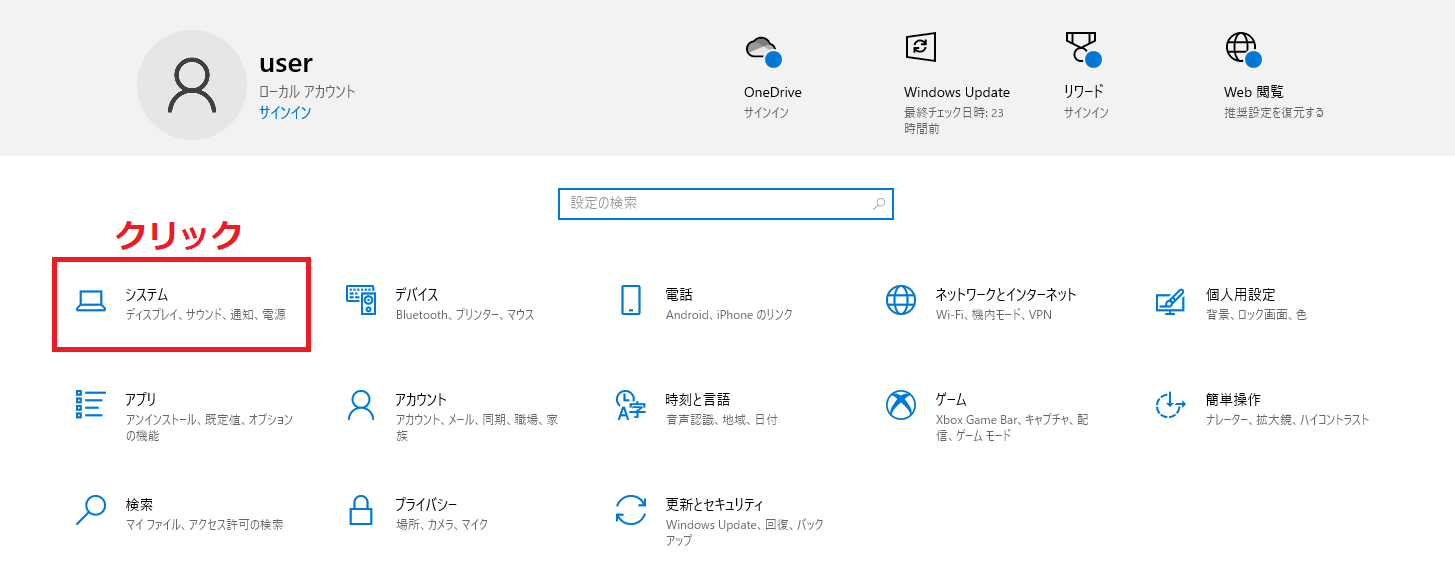Select the 電話 phone icon
This screenshot has height=588, width=1455.
click(631, 300)
